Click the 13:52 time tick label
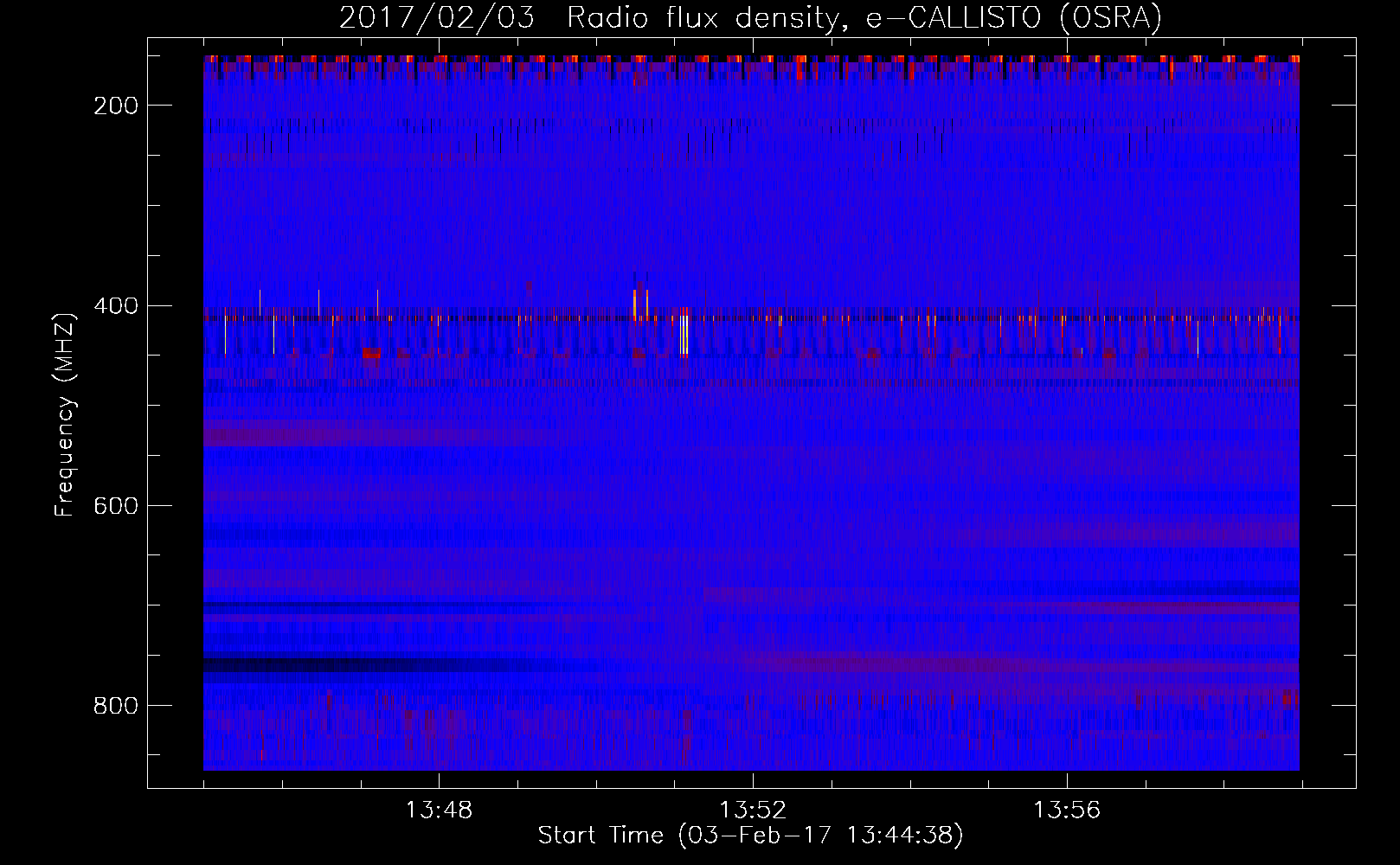 pos(753,811)
